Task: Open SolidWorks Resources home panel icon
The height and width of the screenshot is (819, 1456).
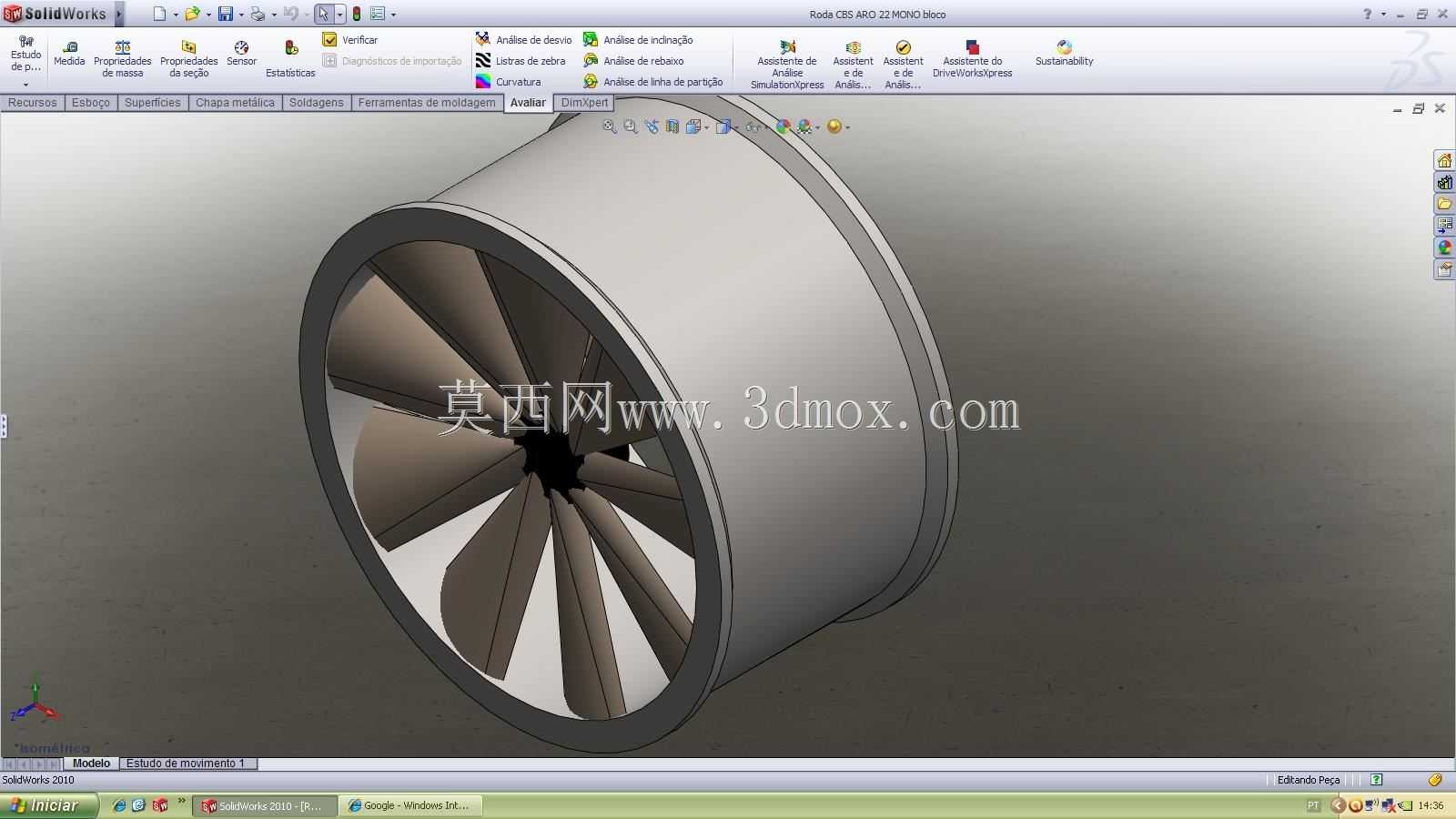Action: 1444,160
